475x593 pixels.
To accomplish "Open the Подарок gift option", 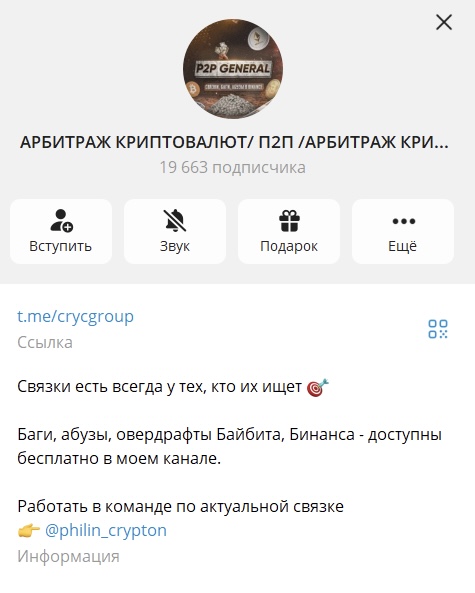I will (289, 231).
